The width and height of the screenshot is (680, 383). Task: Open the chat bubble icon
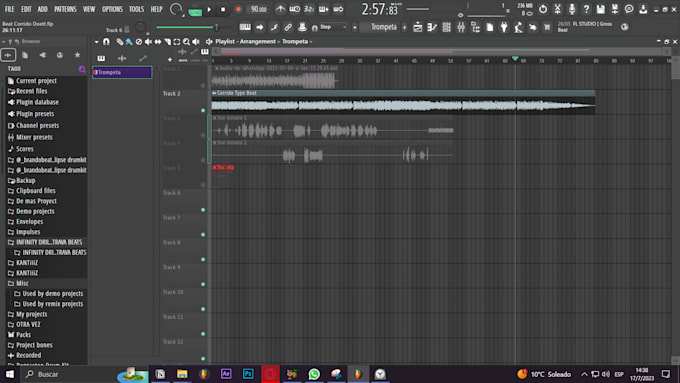tap(629, 9)
